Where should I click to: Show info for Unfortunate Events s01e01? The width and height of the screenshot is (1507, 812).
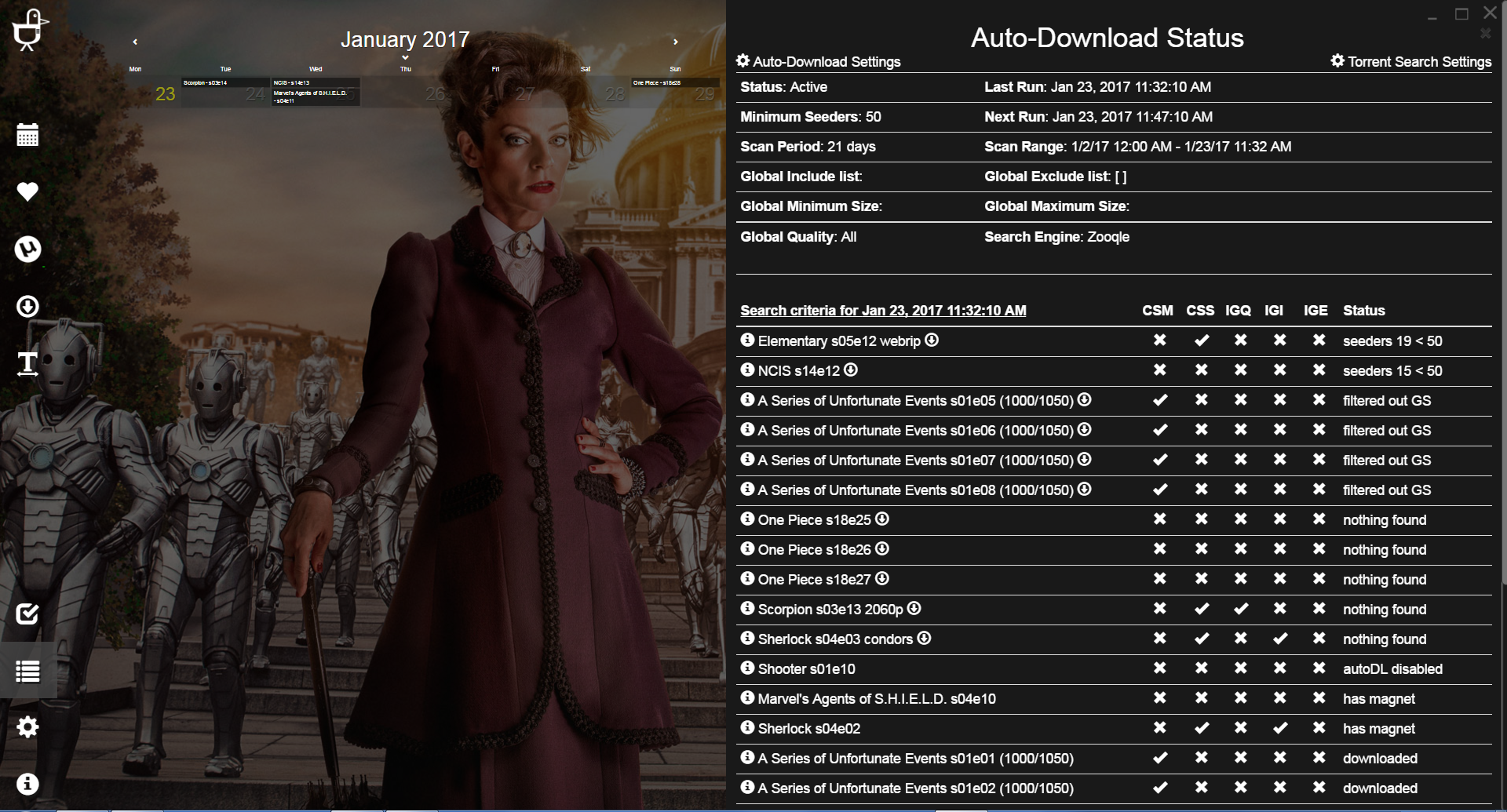coord(747,757)
